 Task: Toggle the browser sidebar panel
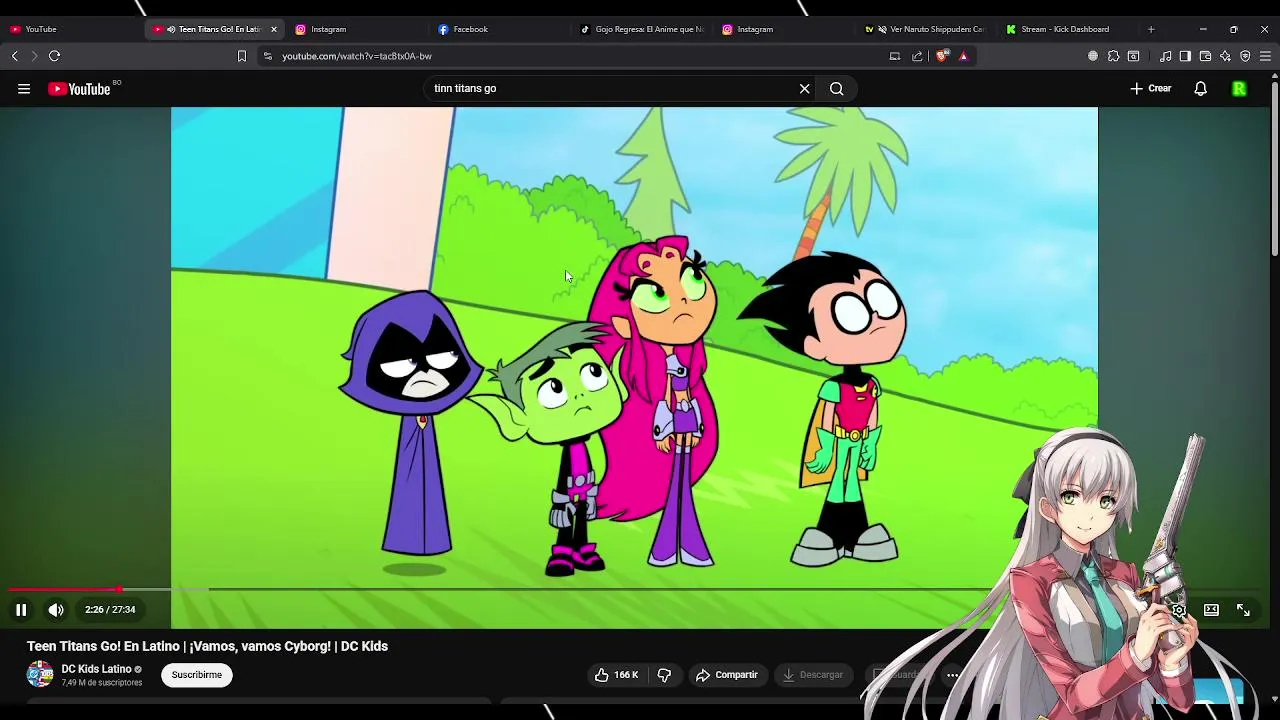point(1185,56)
